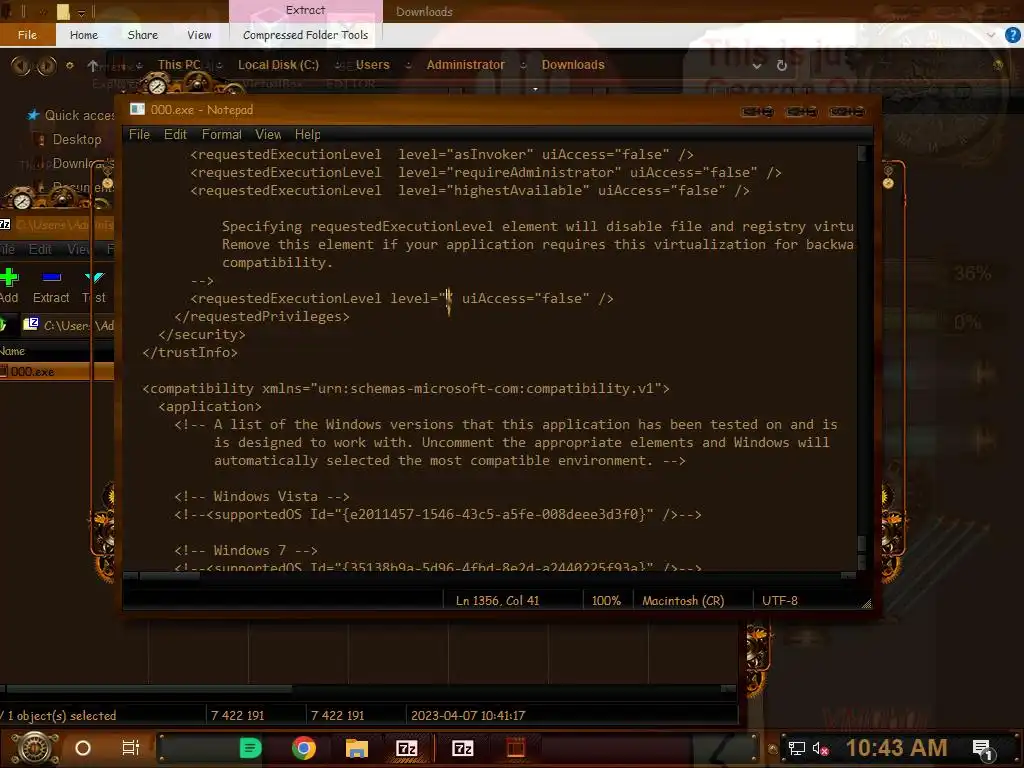Screen dimensions: 1024x768
Task: Minimize the Notepad window
Action: [x=758, y=112]
